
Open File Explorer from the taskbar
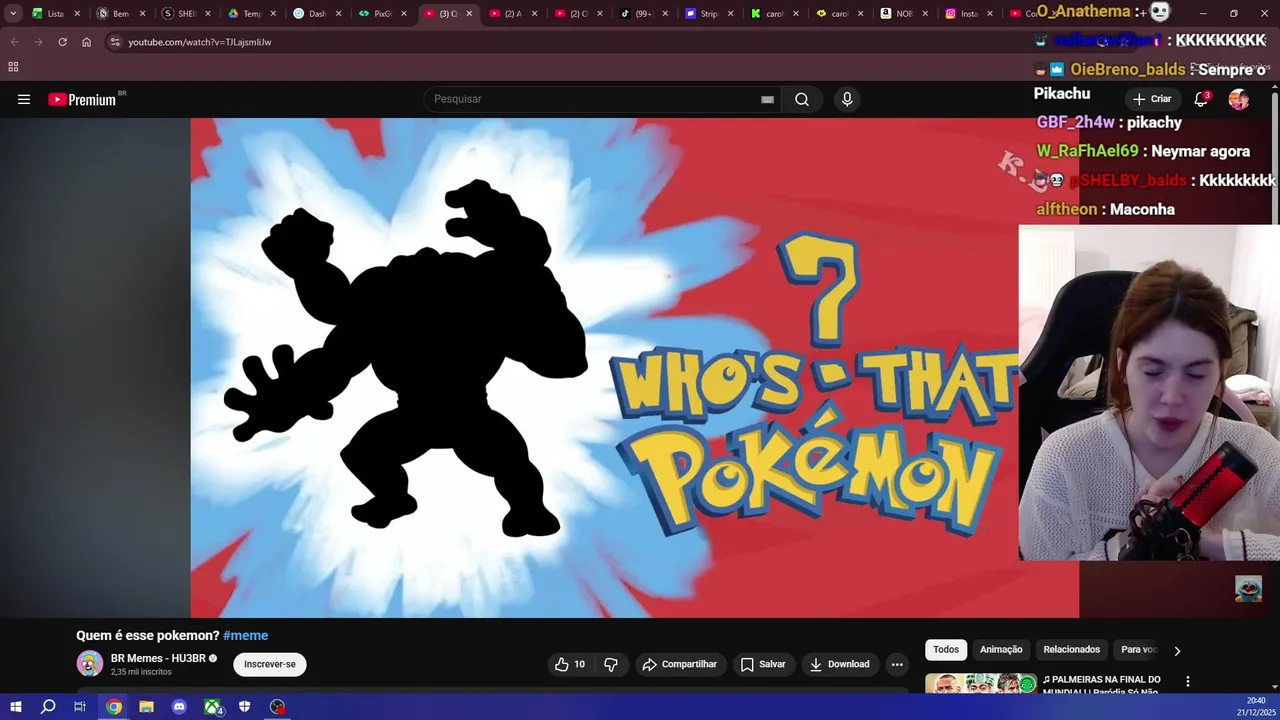(146, 707)
